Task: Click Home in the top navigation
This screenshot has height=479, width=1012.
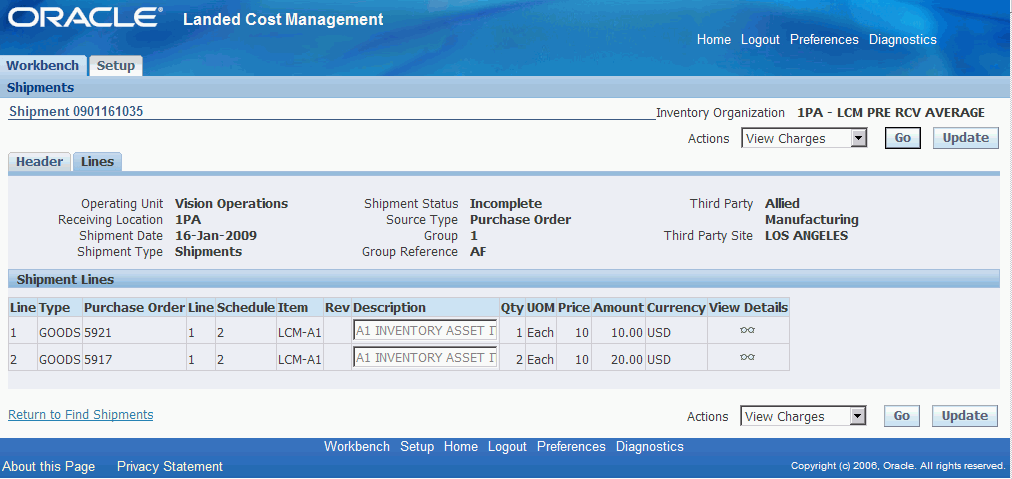Action: 714,39
